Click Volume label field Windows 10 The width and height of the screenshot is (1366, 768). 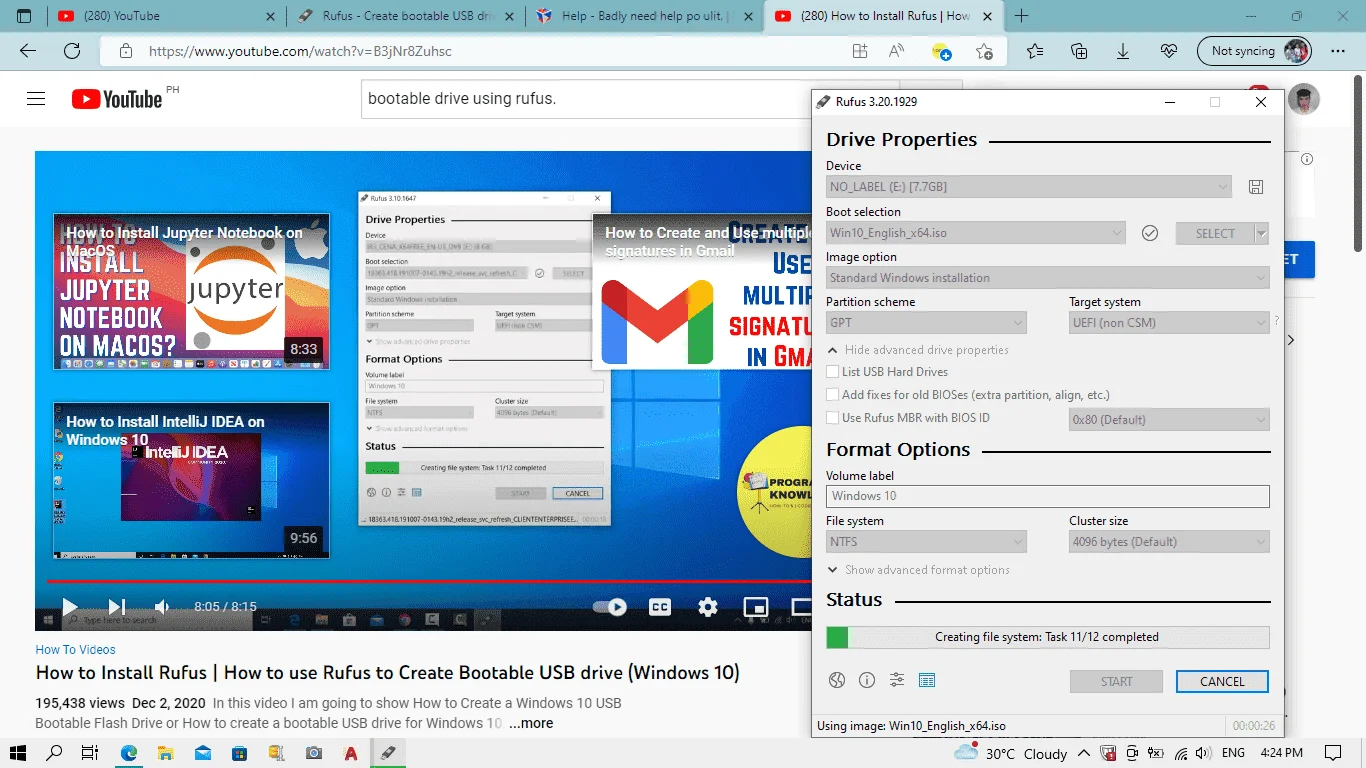[1048, 496]
